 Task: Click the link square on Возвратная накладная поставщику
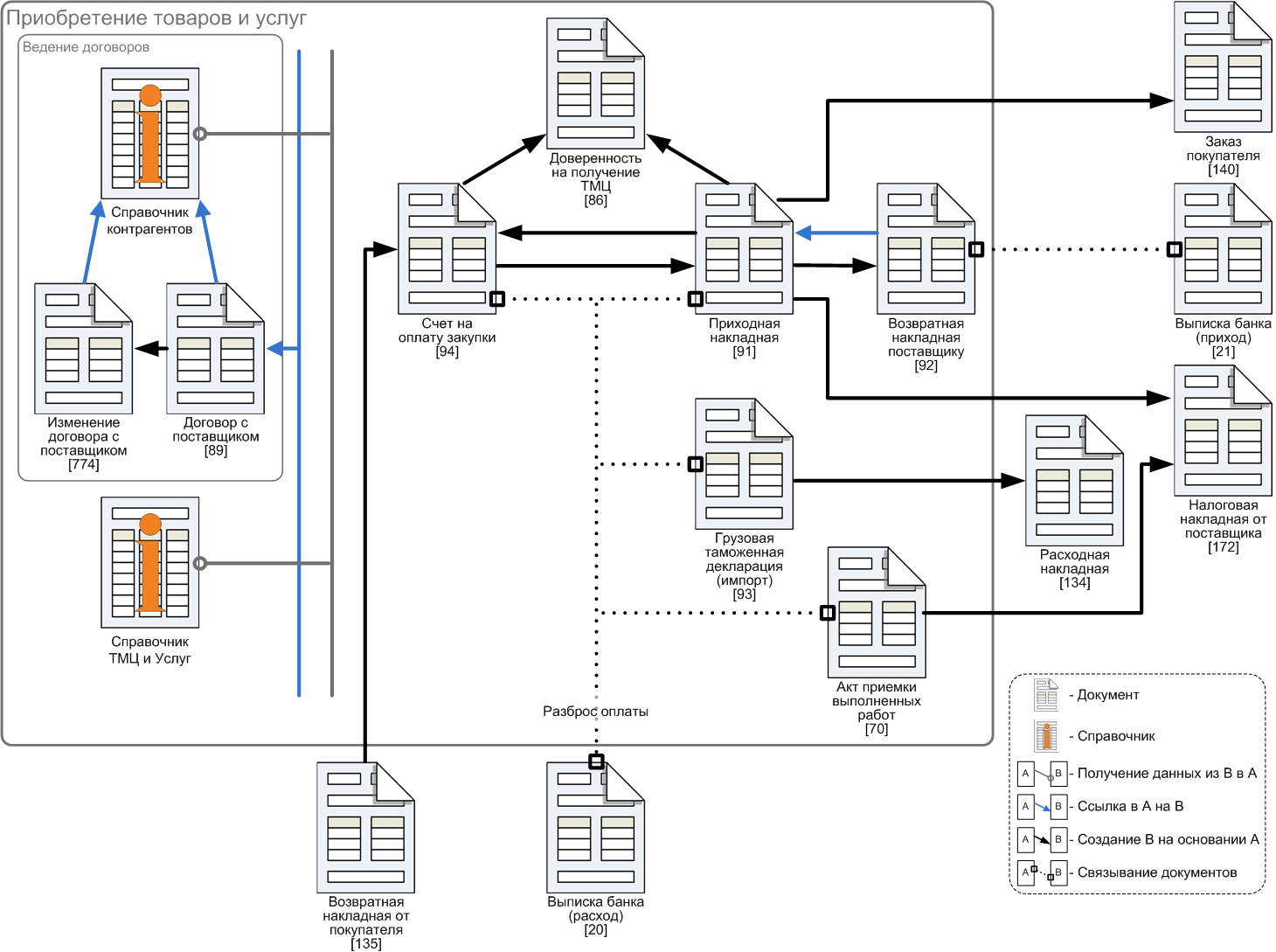click(x=976, y=249)
